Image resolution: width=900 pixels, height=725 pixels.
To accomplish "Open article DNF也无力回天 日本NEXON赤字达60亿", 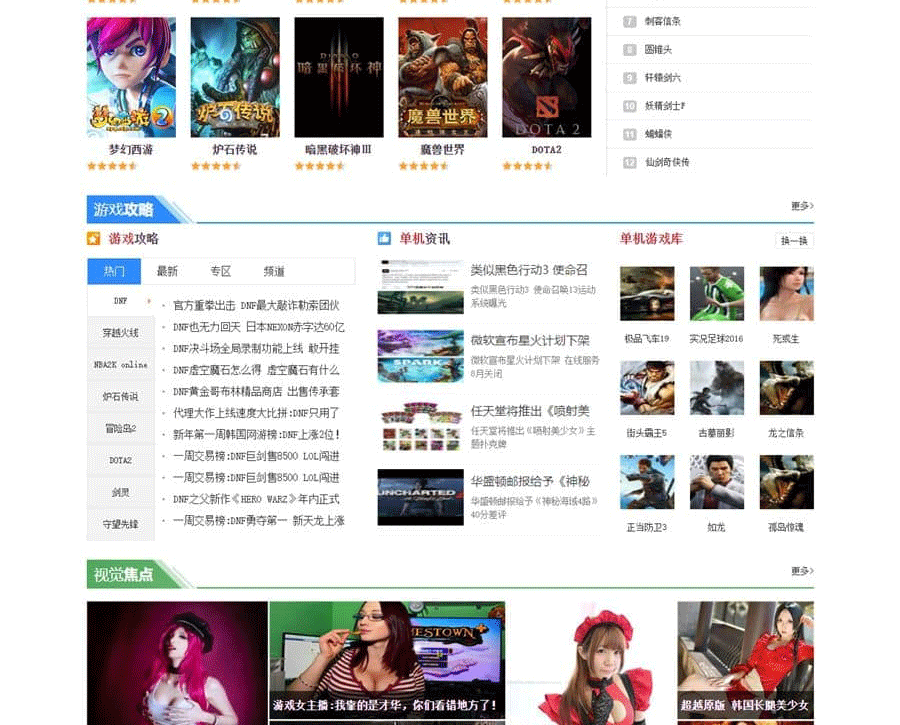I will [x=258, y=327].
